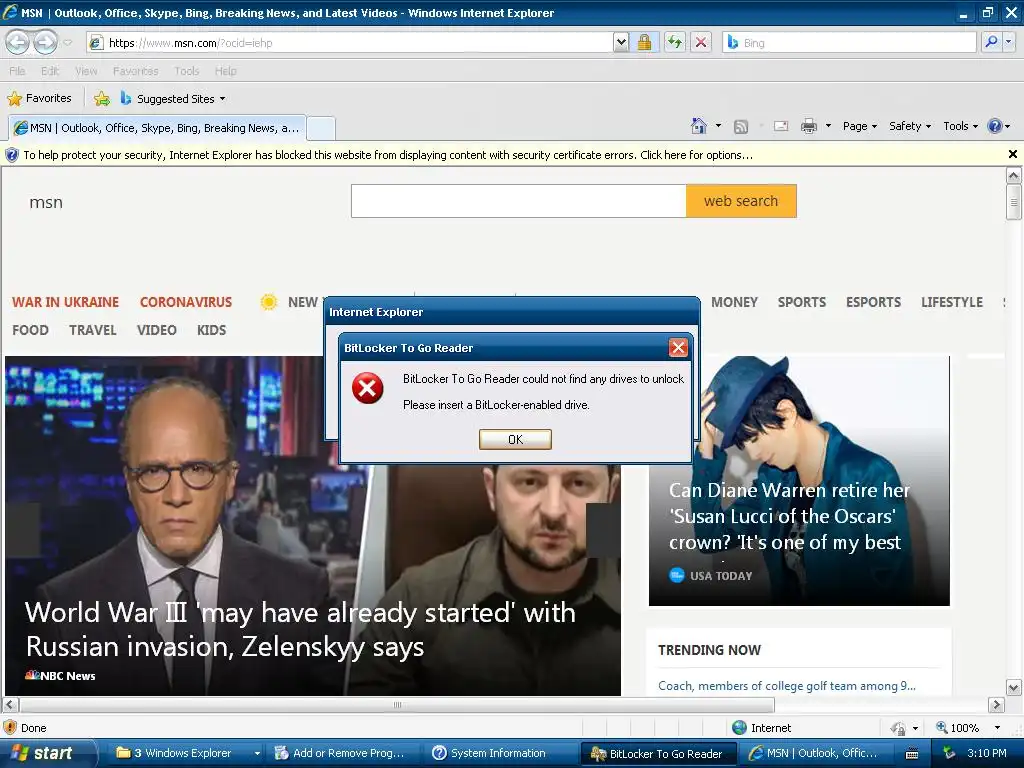The width and height of the screenshot is (1024, 768).
Task: Open MONEY category link
Action: [x=734, y=302]
